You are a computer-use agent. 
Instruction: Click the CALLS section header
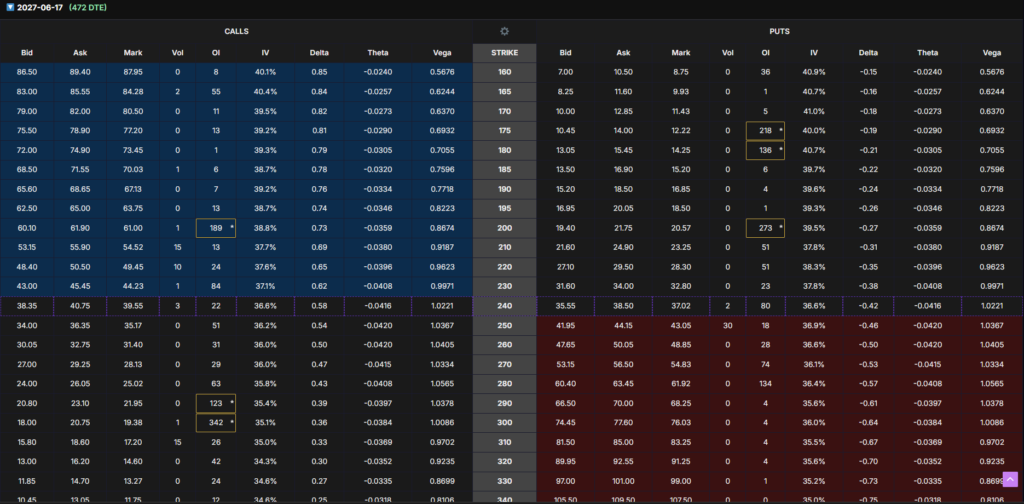pos(236,32)
